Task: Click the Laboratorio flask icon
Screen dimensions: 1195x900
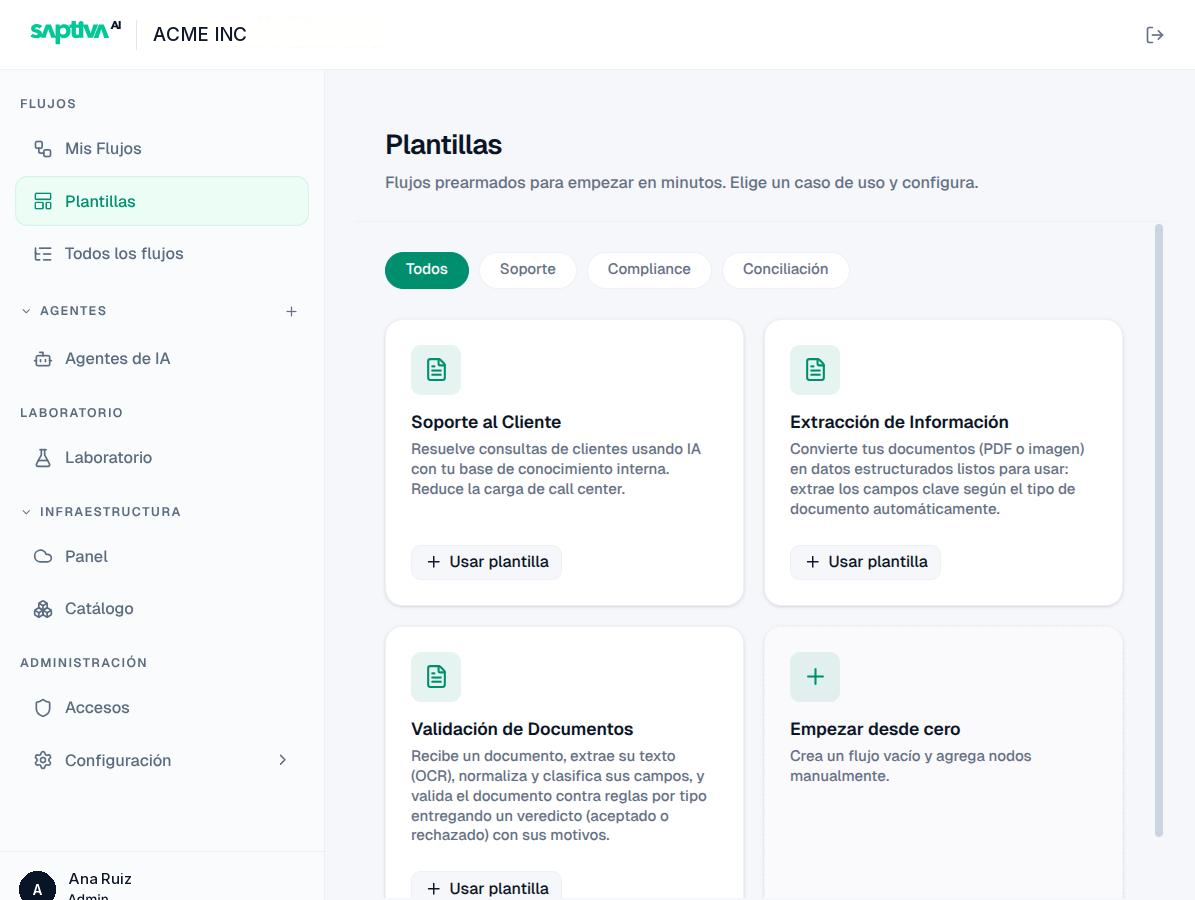Action: pyautogui.click(x=43, y=458)
